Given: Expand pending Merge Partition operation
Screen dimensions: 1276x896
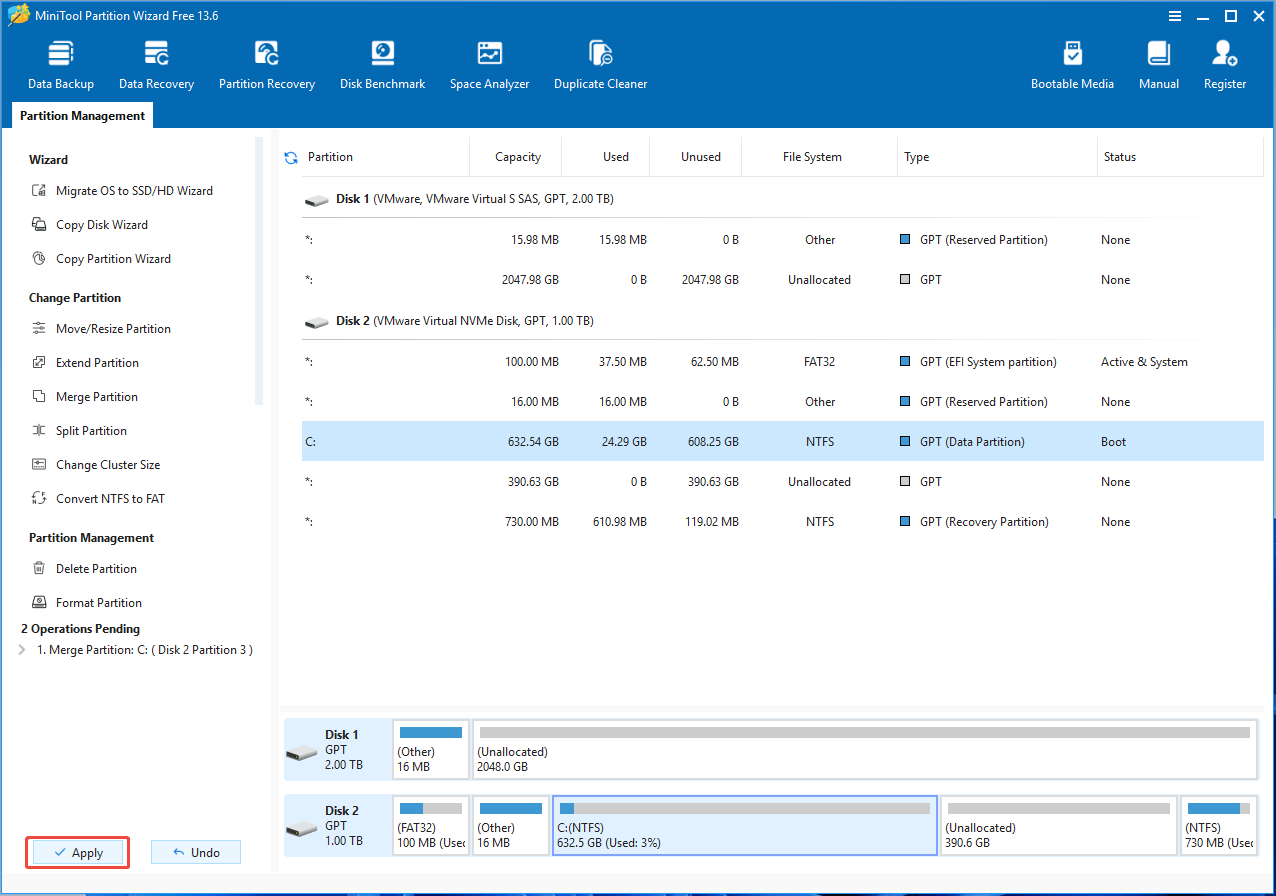Looking at the screenshot, I should [x=23, y=650].
